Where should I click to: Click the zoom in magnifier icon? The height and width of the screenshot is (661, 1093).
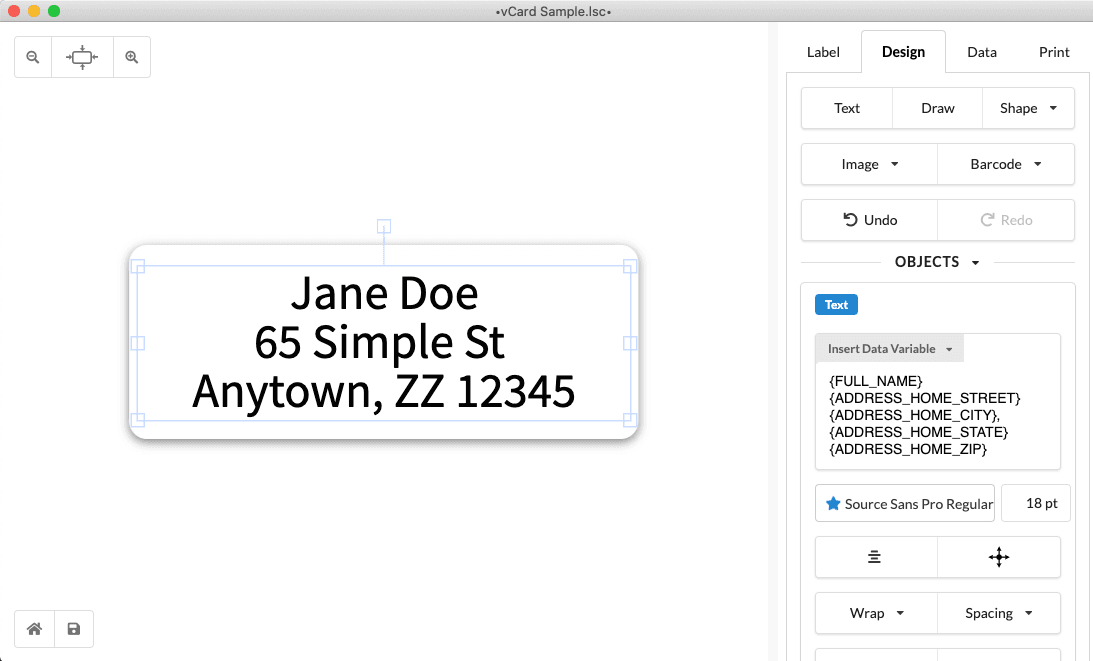[131, 58]
